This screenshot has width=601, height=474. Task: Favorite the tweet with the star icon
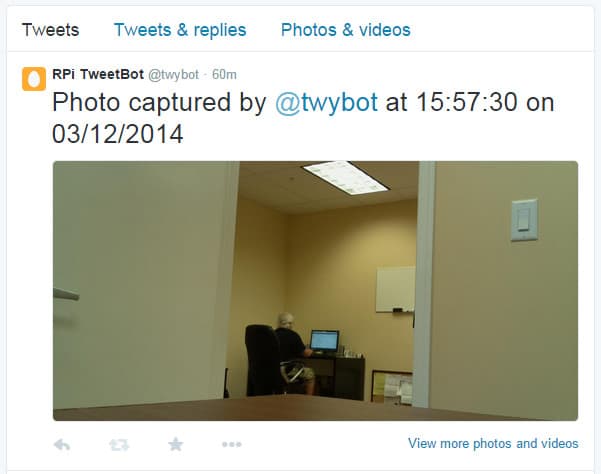coord(176,444)
